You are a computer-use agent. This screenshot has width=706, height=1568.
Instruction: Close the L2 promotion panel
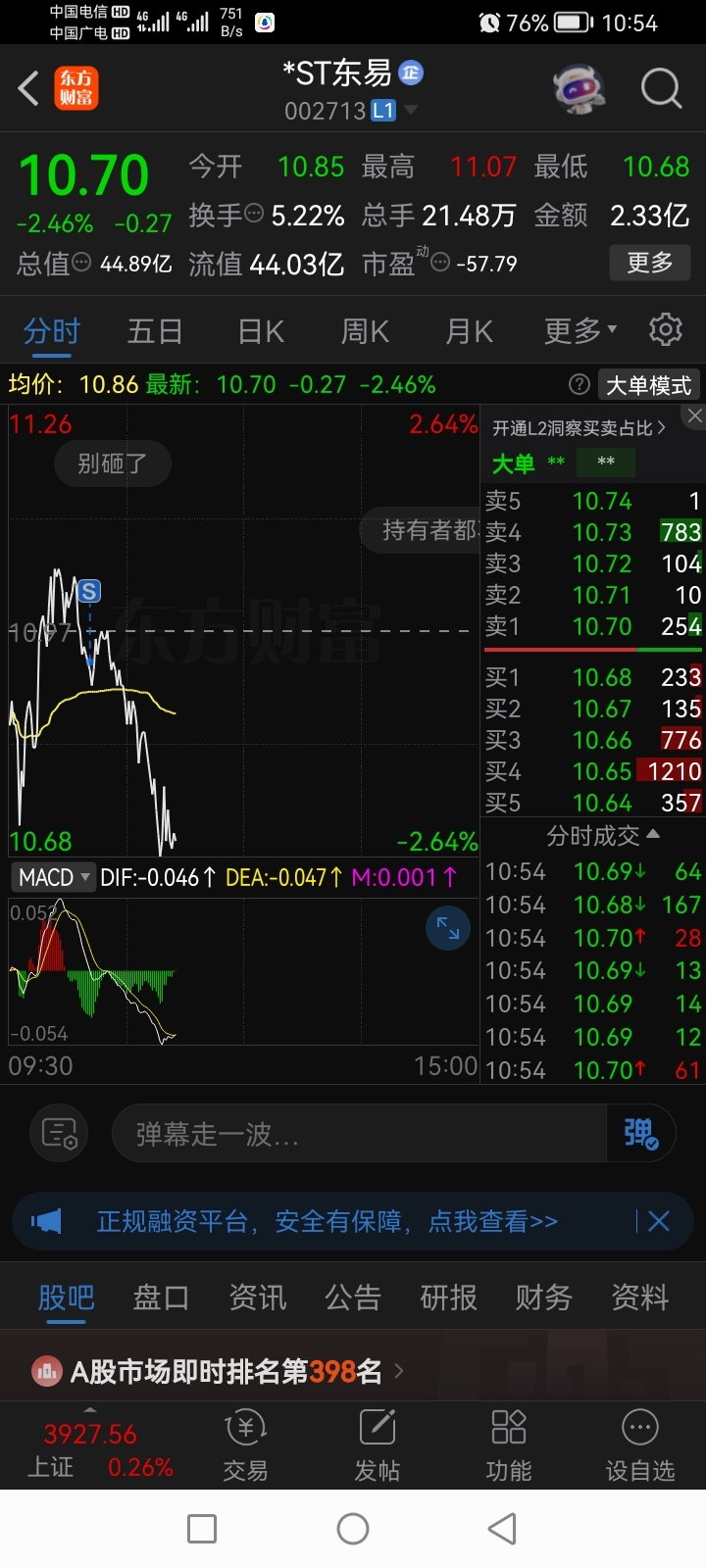pyautogui.click(x=694, y=416)
